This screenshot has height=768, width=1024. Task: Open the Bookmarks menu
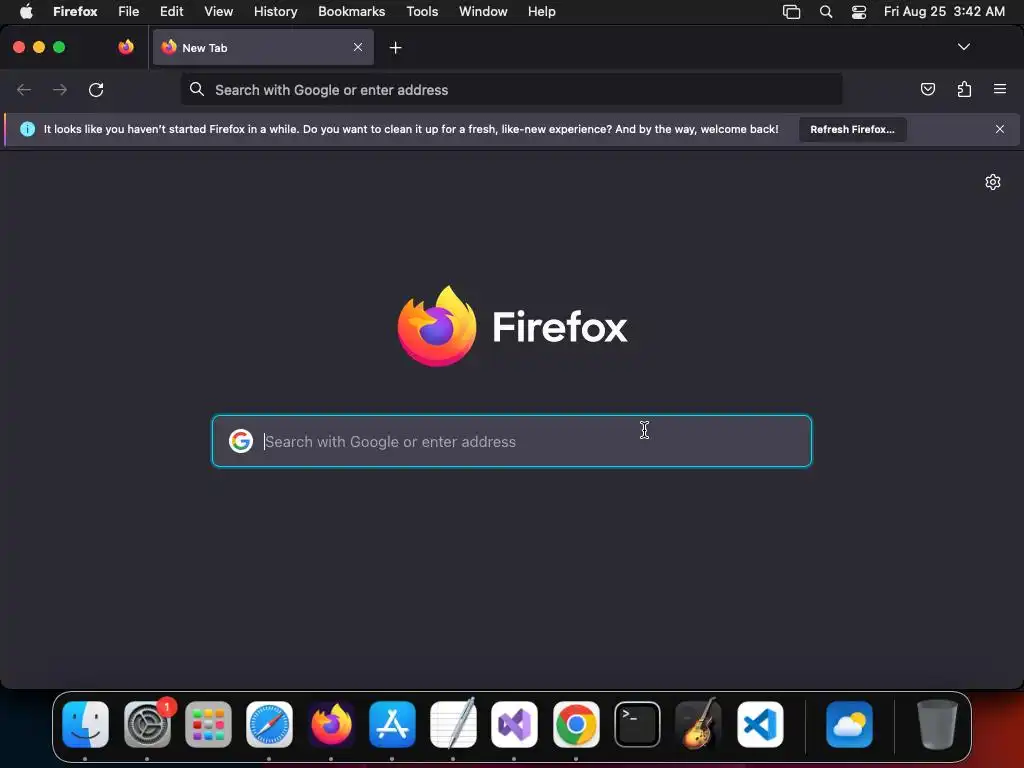click(351, 12)
